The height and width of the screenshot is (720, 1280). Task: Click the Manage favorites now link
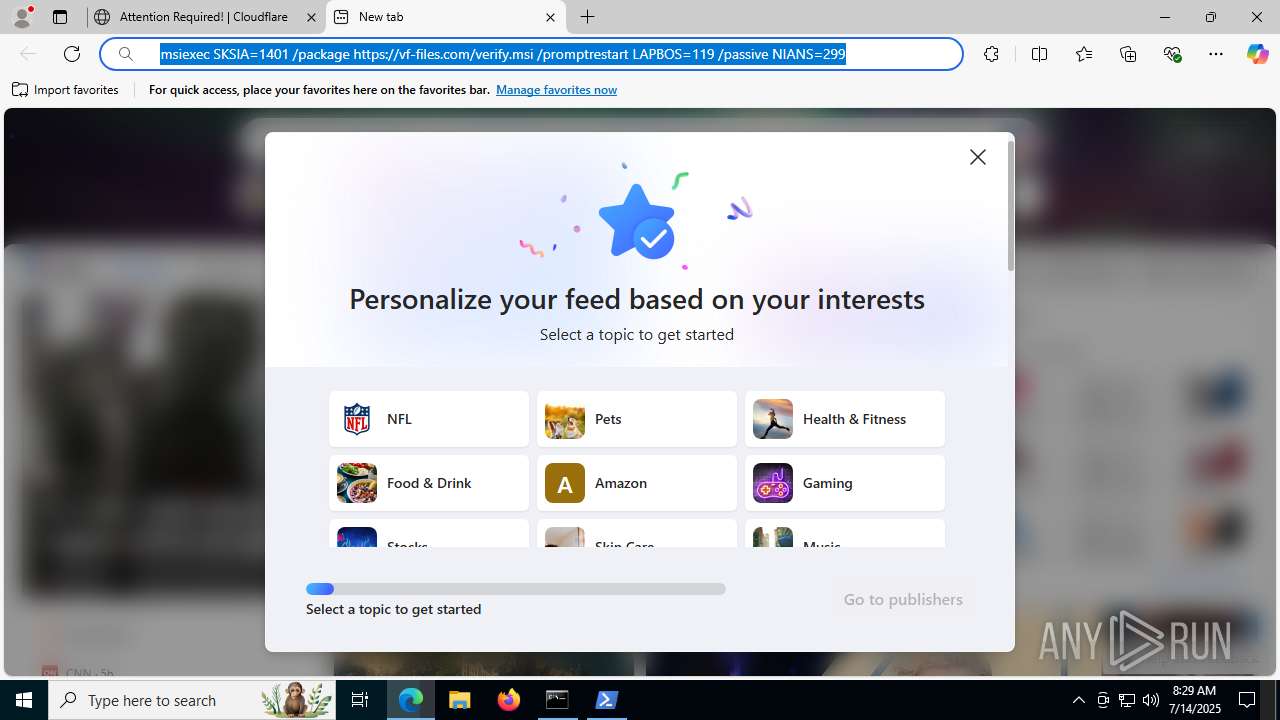tap(556, 90)
